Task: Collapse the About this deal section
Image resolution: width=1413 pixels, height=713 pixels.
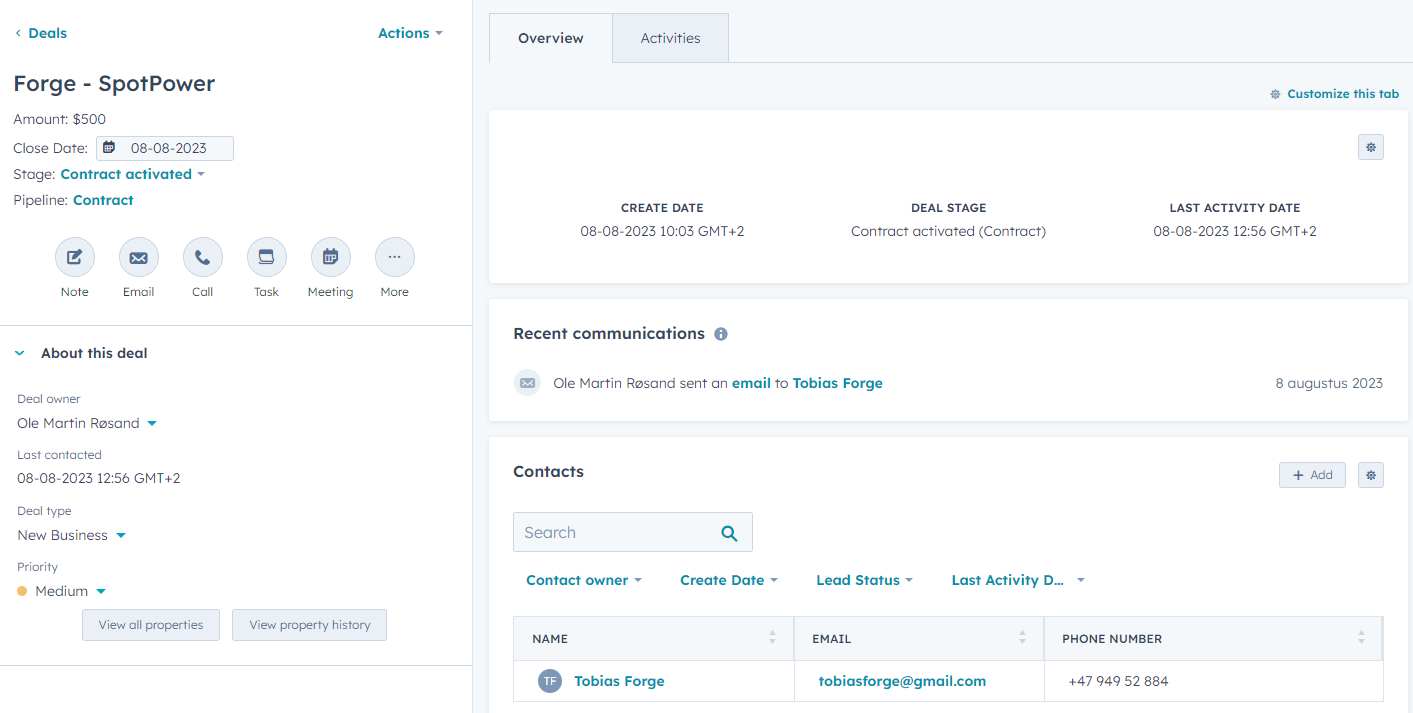Action: pos(20,353)
